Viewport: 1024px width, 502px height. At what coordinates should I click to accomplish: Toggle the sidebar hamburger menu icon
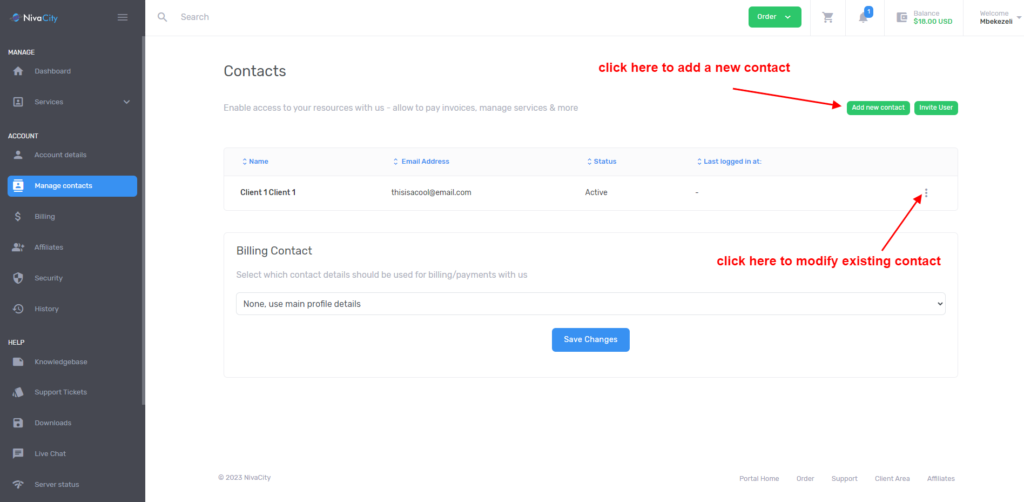[123, 17]
